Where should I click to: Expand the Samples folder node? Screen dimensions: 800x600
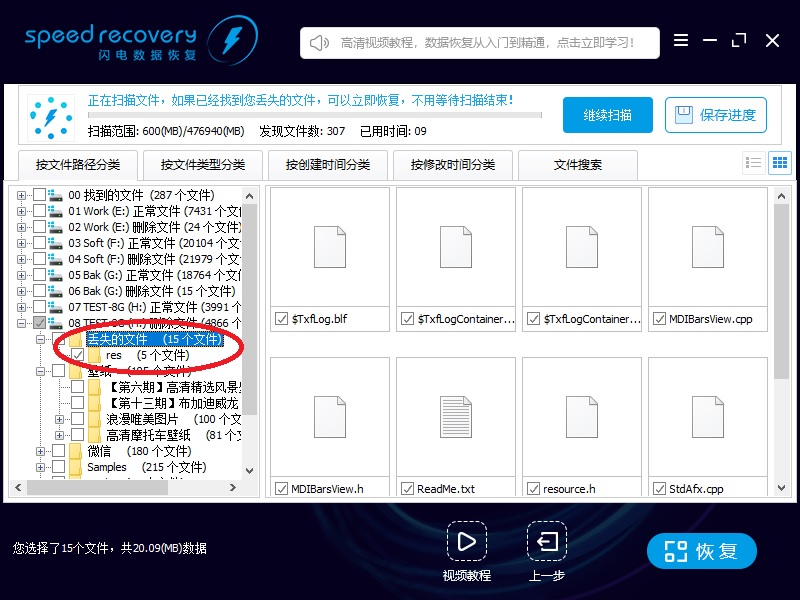(41, 467)
